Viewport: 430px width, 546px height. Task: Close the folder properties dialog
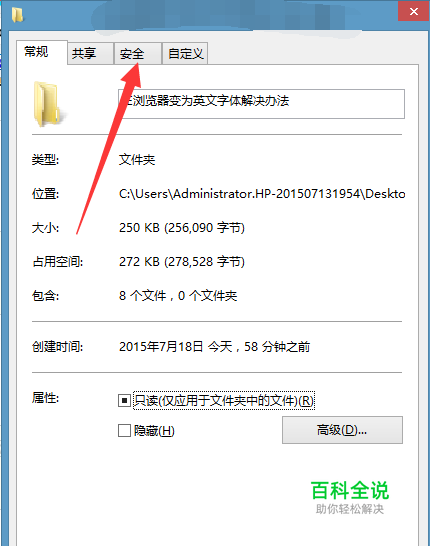(x=414, y=11)
